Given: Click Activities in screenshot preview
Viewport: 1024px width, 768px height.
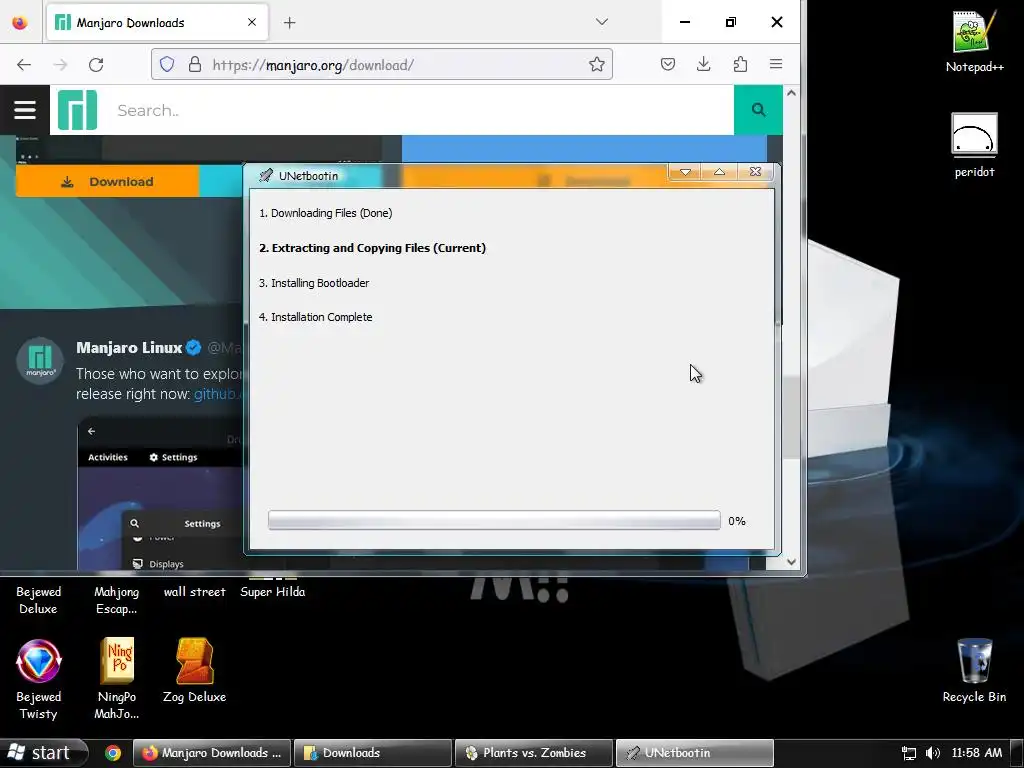Looking at the screenshot, I should click(x=108, y=457).
